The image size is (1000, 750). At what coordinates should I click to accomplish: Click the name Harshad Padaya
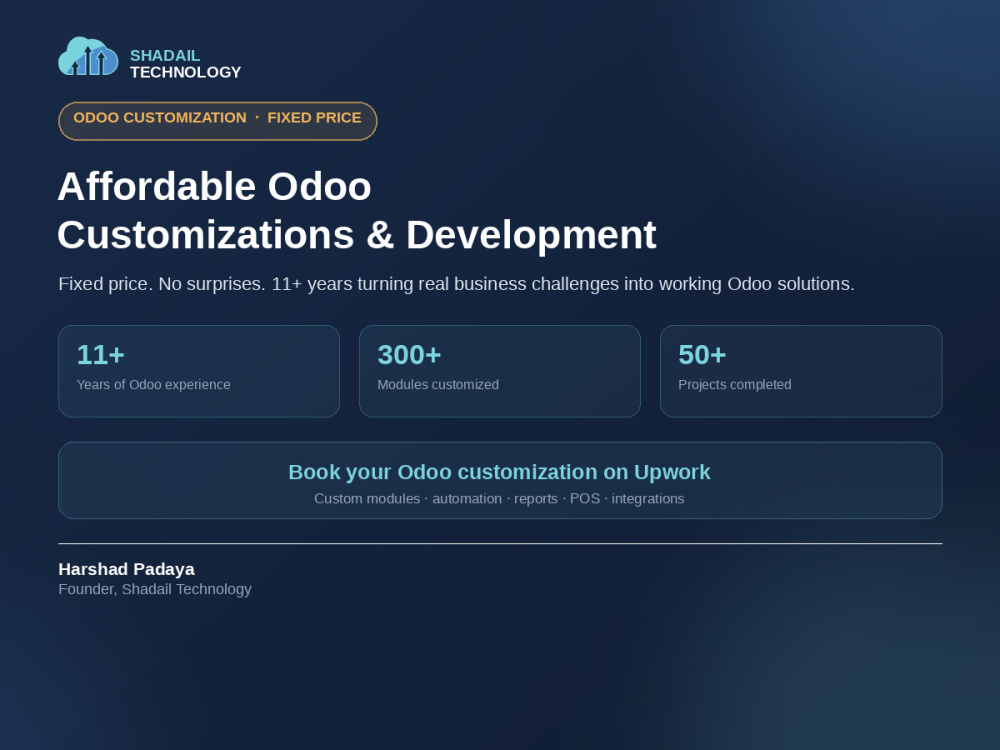pos(126,569)
